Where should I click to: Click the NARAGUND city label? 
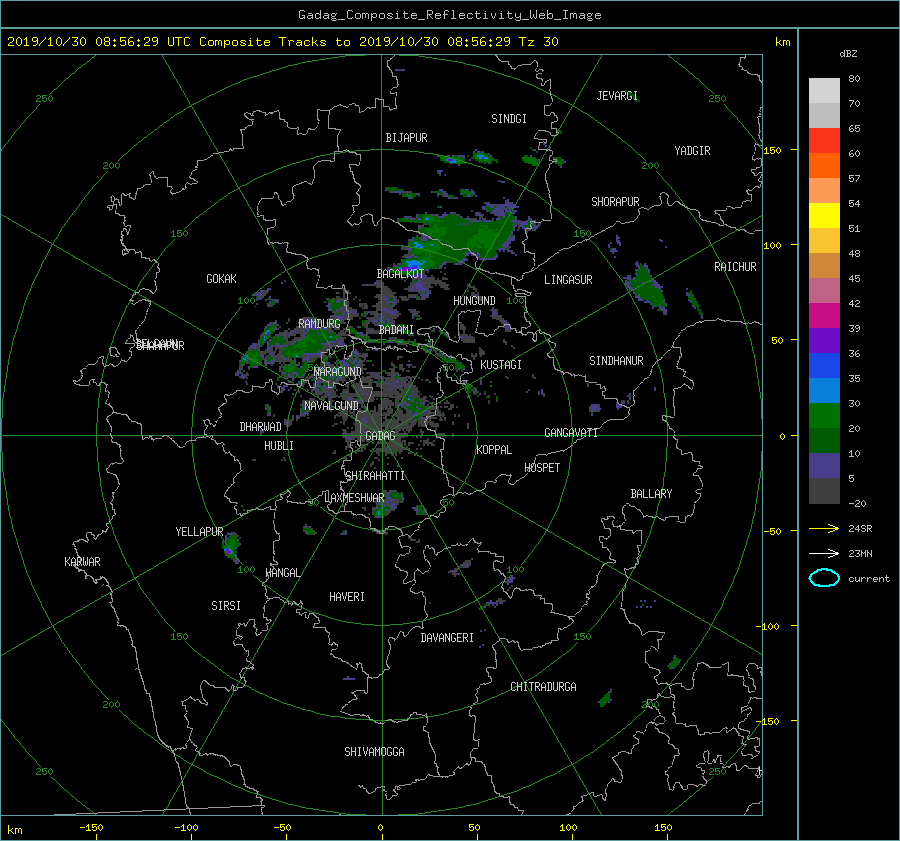338,372
